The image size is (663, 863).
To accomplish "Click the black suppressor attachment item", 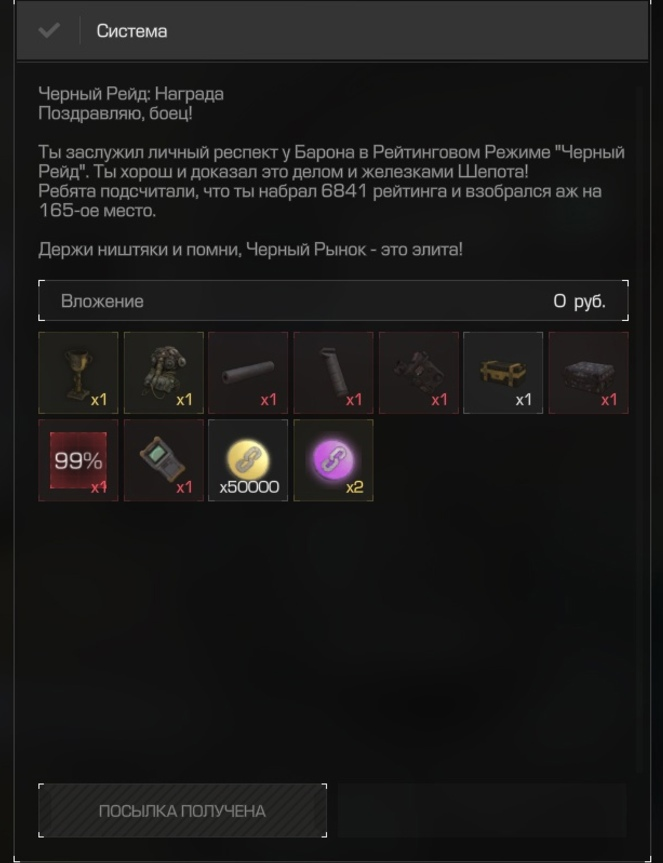I will [248, 373].
